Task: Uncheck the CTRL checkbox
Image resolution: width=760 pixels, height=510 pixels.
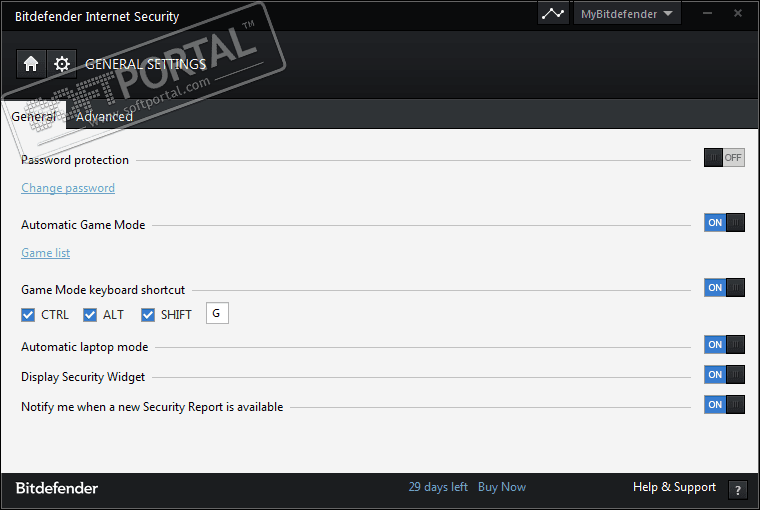Action: click(x=28, y=315)
